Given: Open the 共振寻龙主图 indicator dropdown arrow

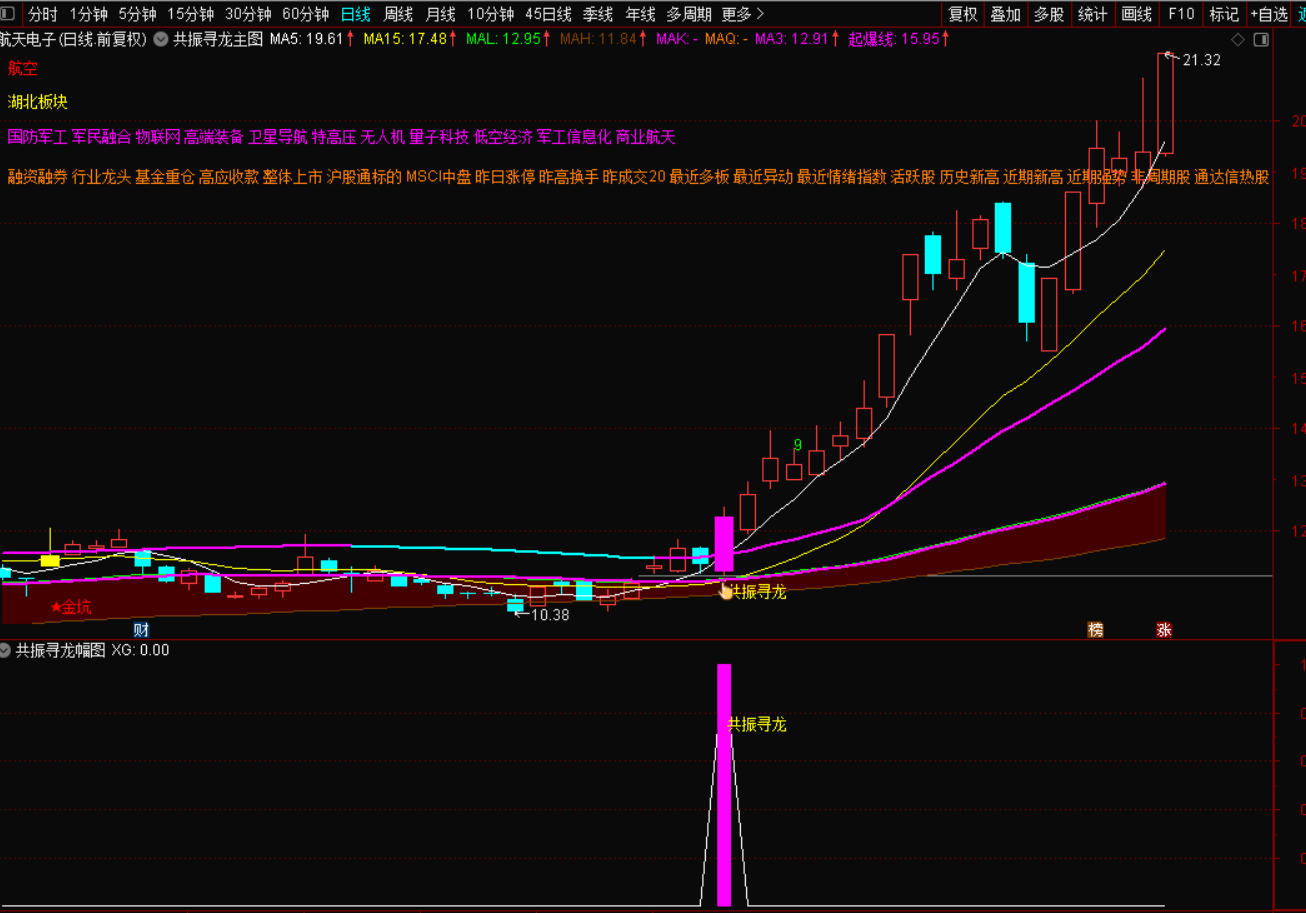Looking at the screenshot, I should point(160,40).
